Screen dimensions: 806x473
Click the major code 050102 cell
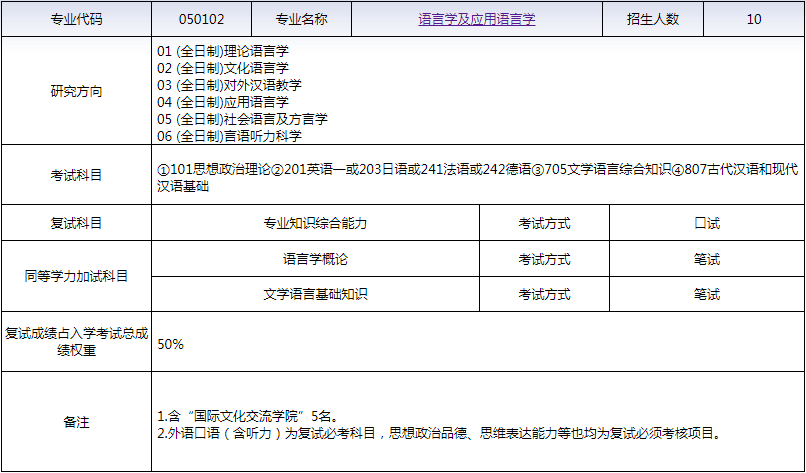(x=200, y=19)
